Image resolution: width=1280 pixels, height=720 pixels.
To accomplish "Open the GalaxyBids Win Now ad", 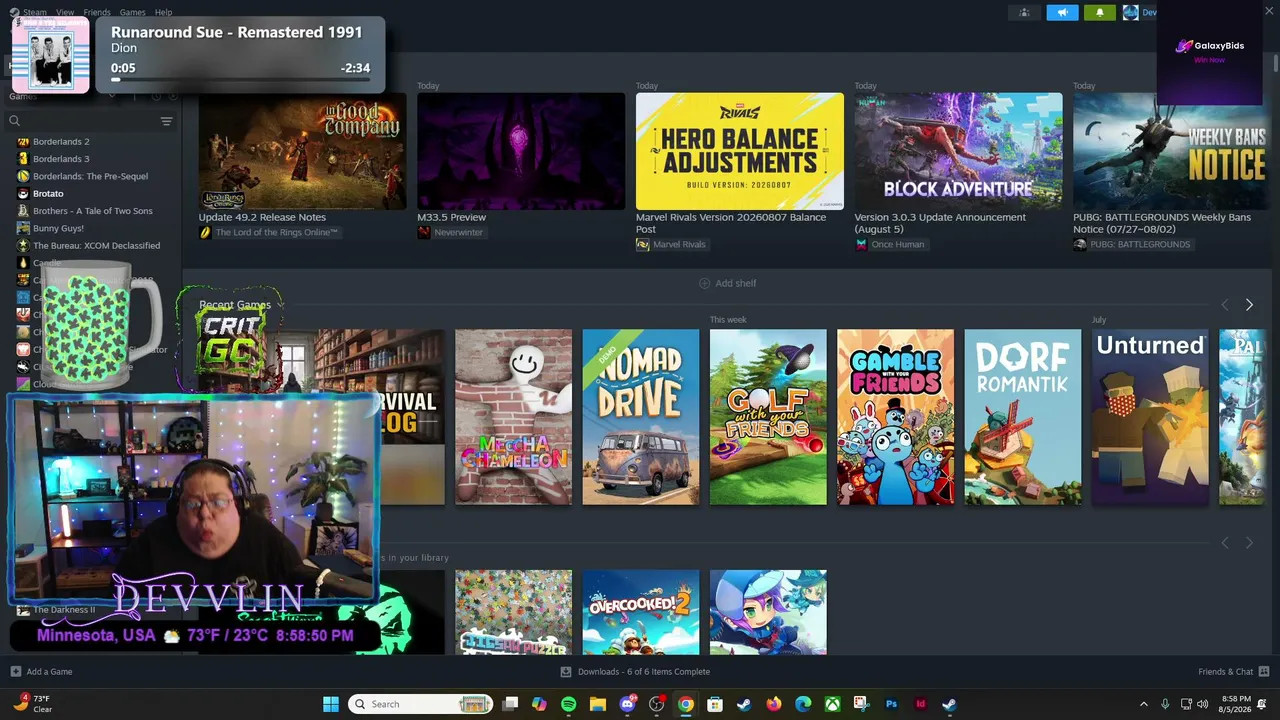I will tap(1209, 52).
